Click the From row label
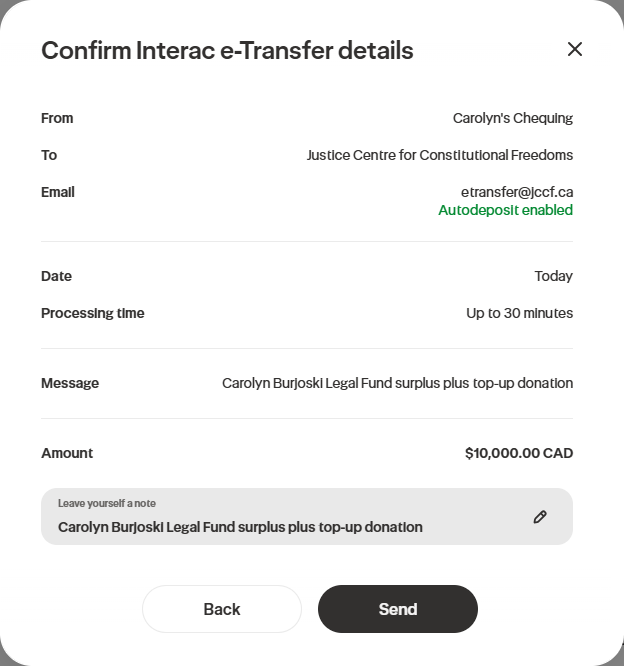Screen dimensions: 624x666 coord(57,118)
